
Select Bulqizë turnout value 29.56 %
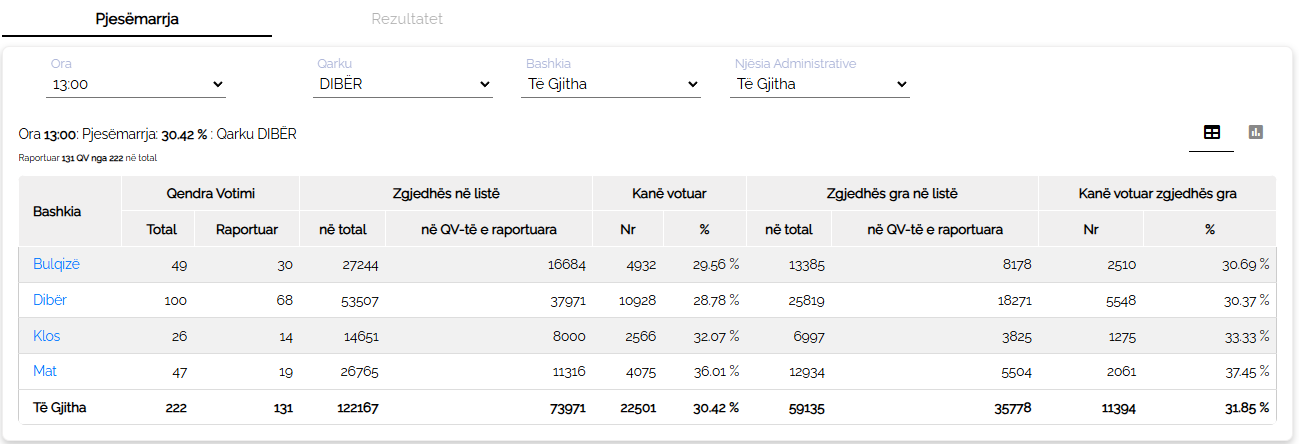[x=716, y=265]
